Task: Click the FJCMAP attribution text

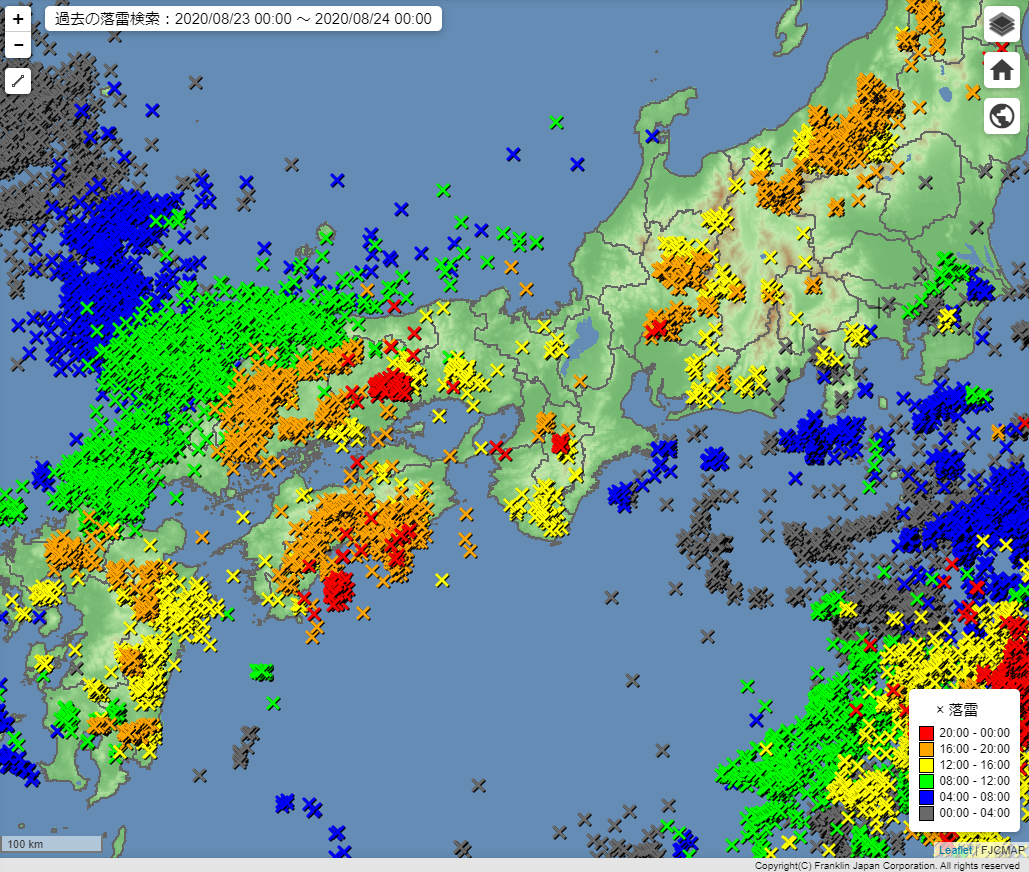Action: pyautogui.click(x=1002, y=850)
